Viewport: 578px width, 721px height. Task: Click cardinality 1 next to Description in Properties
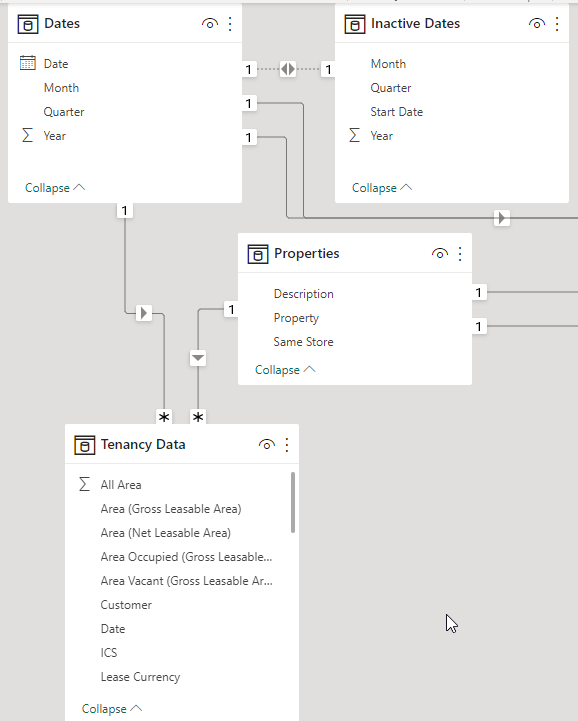(x=479, y=292)
